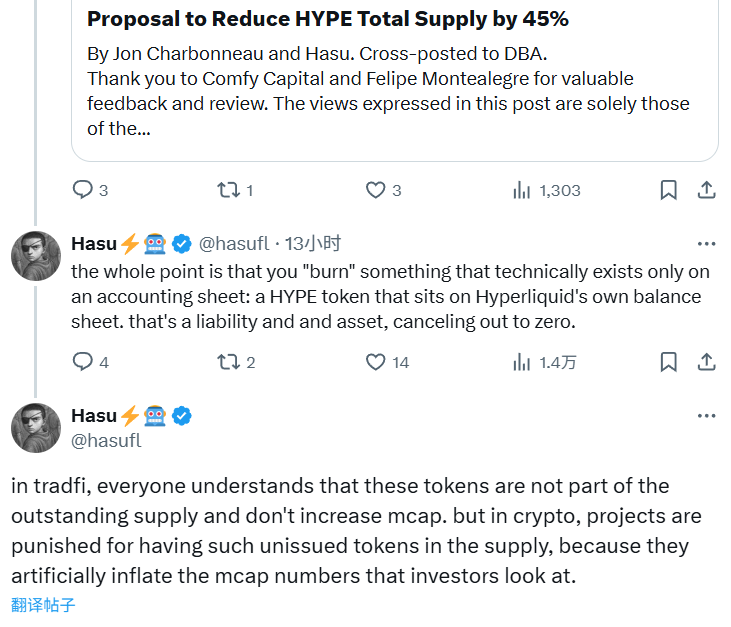731x627 pixels.
Task: Like the proposal post with 3 likes
Action: click(375, 190)
